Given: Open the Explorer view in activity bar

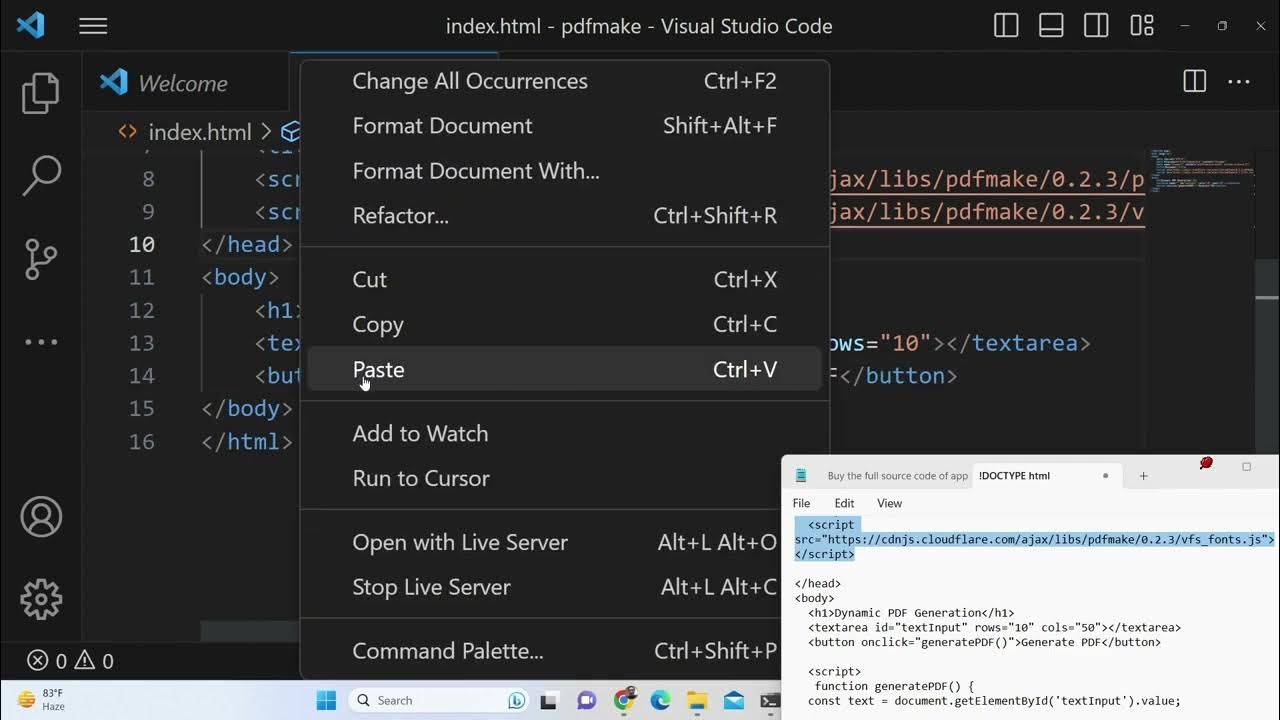Looking at the screenshot, I should click(41, 93).
